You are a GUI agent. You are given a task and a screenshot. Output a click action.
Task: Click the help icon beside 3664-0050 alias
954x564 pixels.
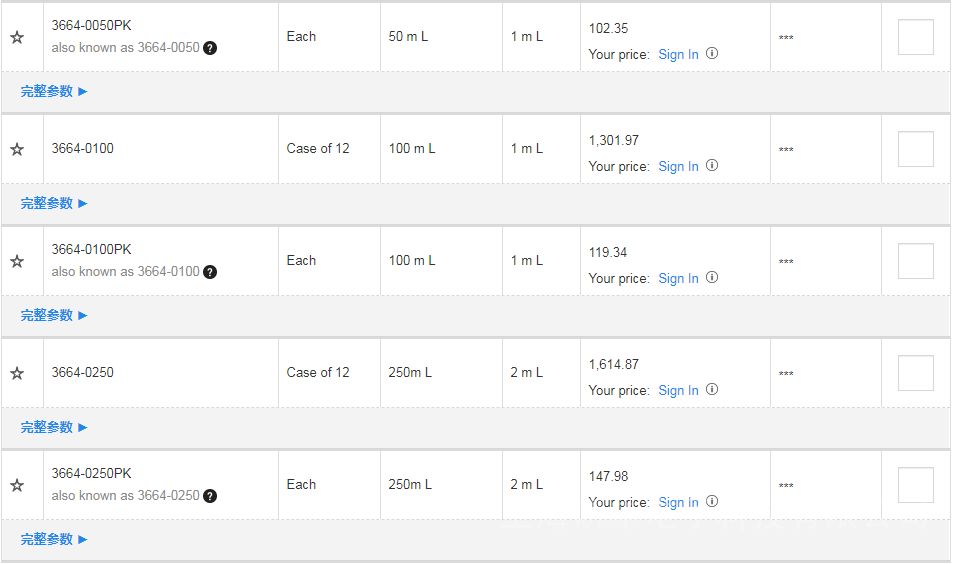[210, 48]
